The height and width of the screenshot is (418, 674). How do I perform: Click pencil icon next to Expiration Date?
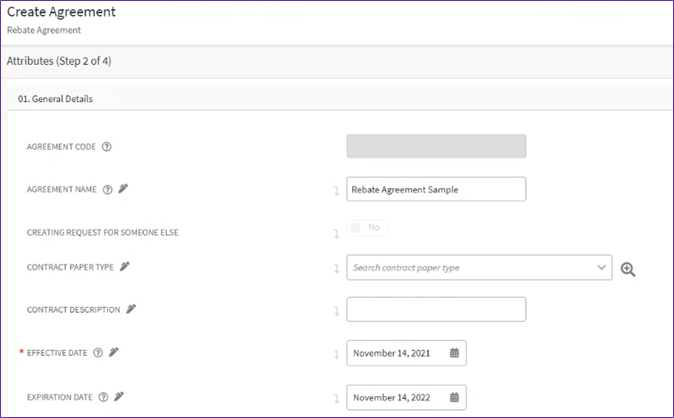pyautogui.click(x=119, y=397)
